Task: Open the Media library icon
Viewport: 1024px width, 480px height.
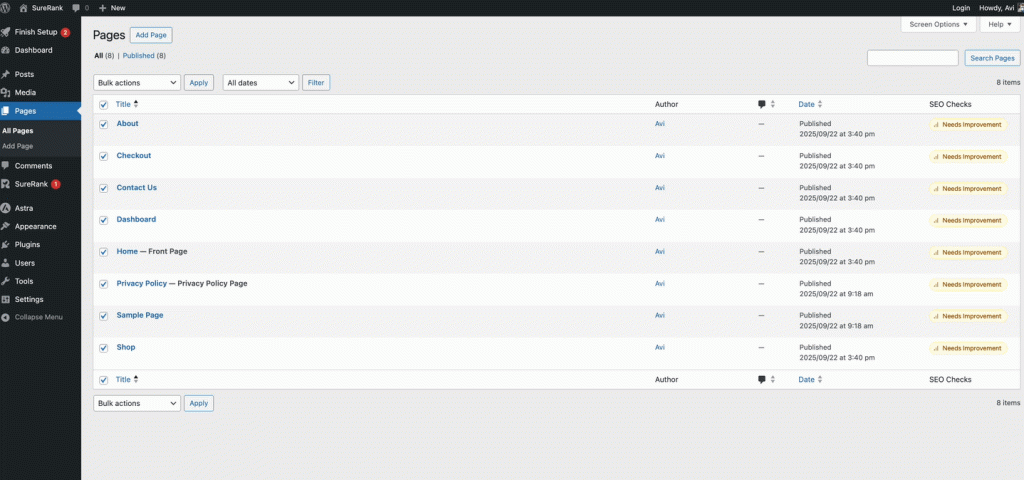Action: pyautogui.click(x=7, y=92)
